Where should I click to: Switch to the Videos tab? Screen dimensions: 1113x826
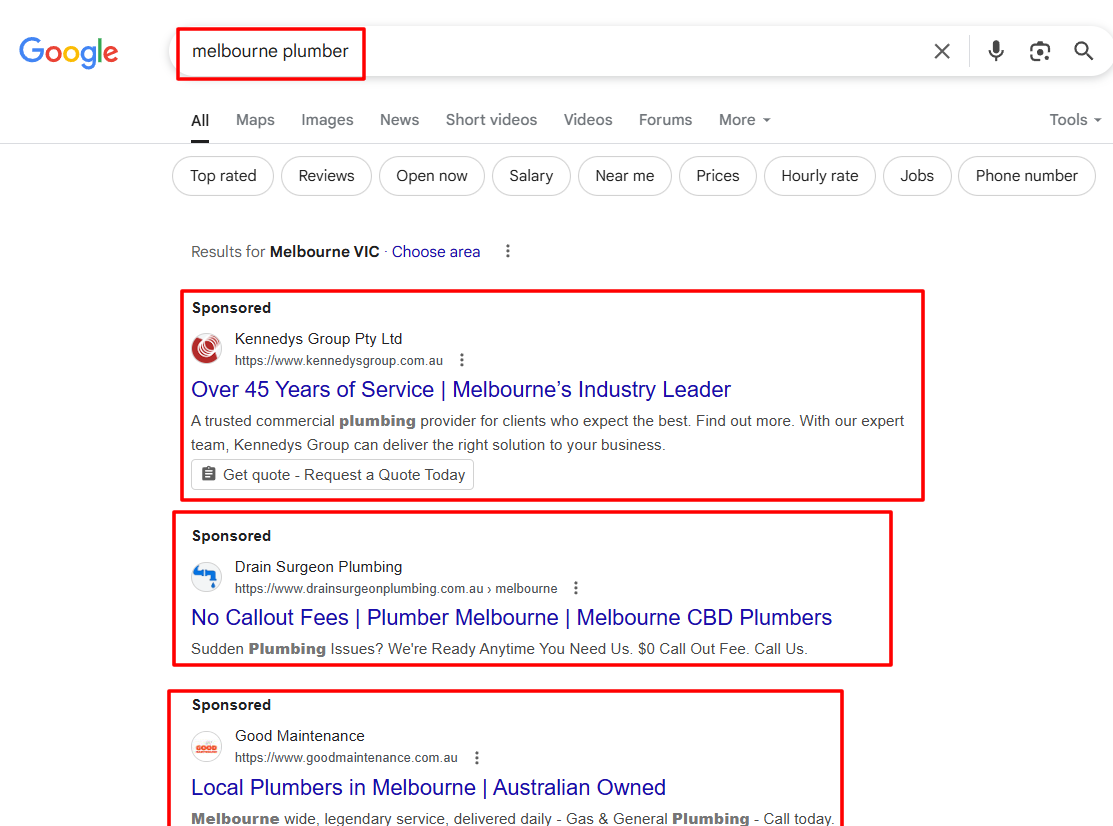tap(588, 120)
